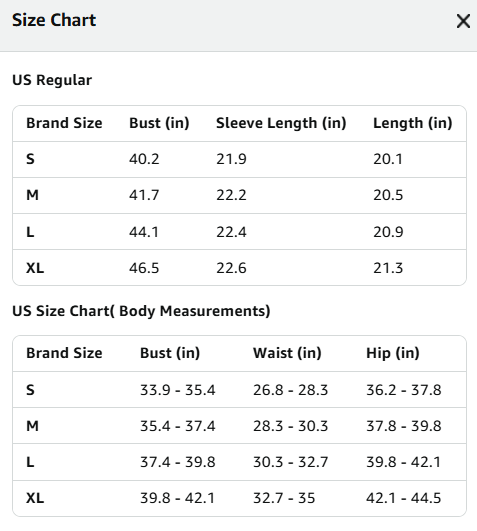The image size is (477, 531).
Task: Click hip range 42.1 - 44.5
Action: point(404,498)
